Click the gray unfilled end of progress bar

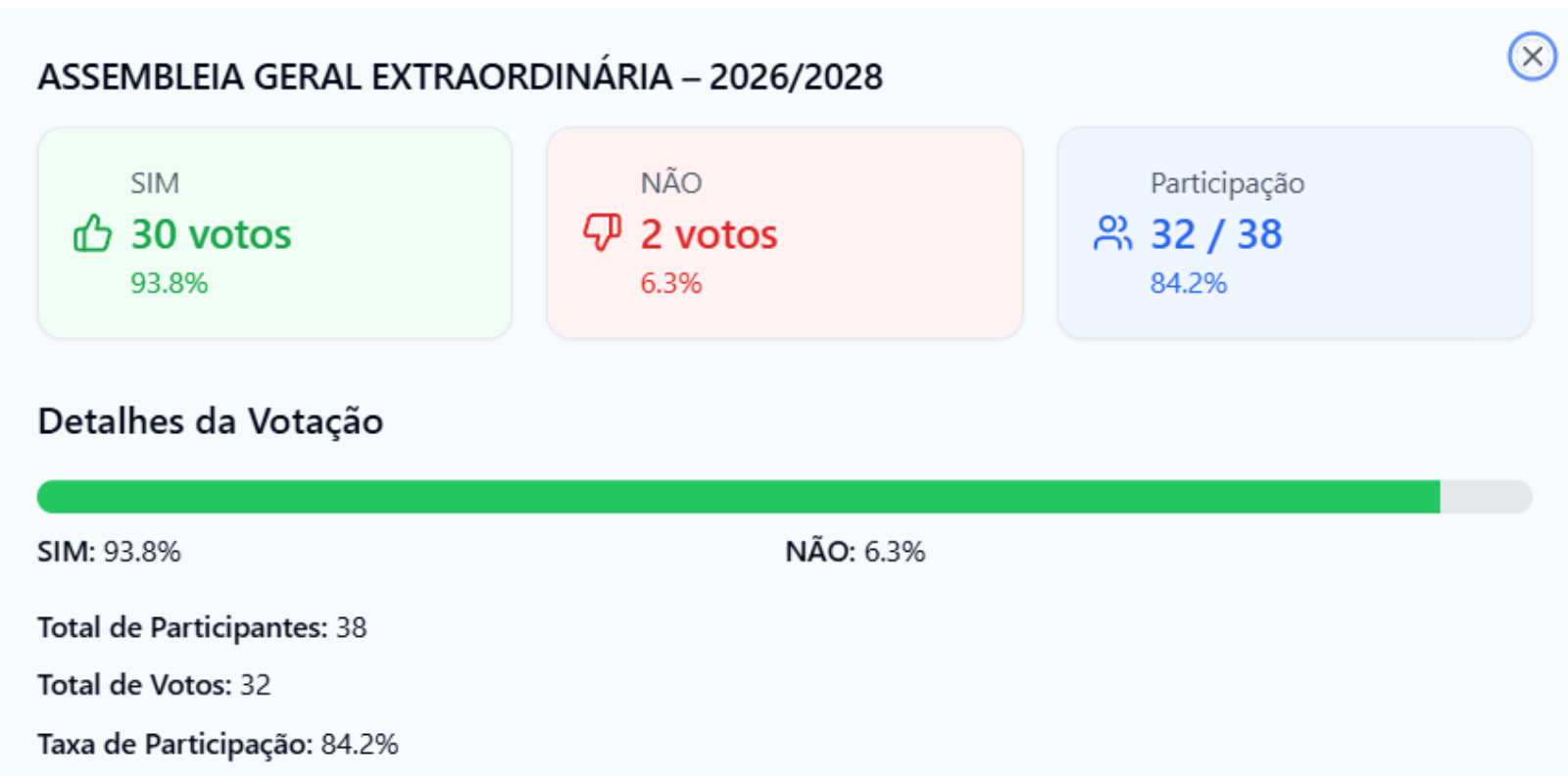pyautogui.click(x=1485, y=497)
